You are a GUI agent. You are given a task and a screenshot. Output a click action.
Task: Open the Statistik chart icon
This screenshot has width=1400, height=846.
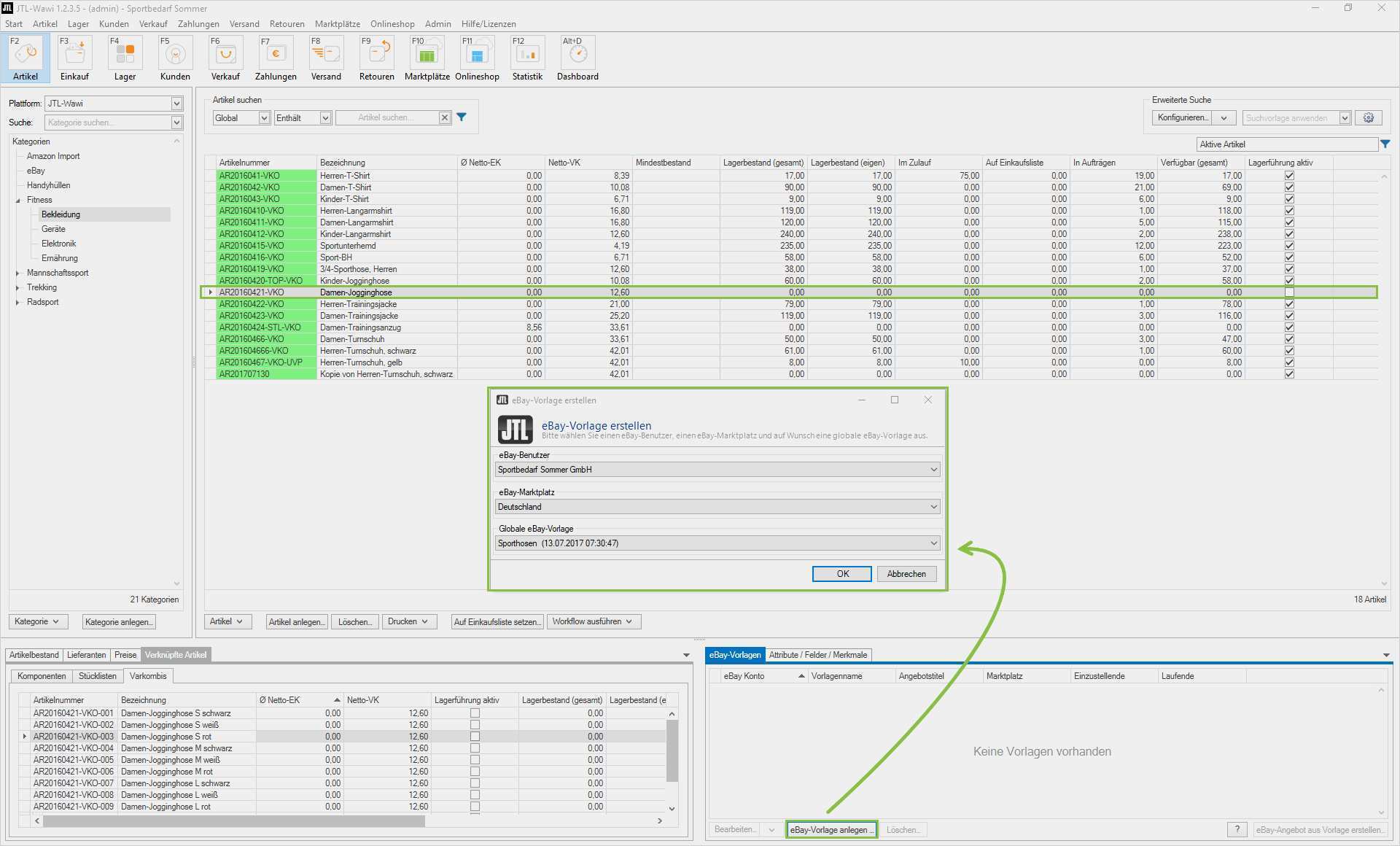point(527,55)
